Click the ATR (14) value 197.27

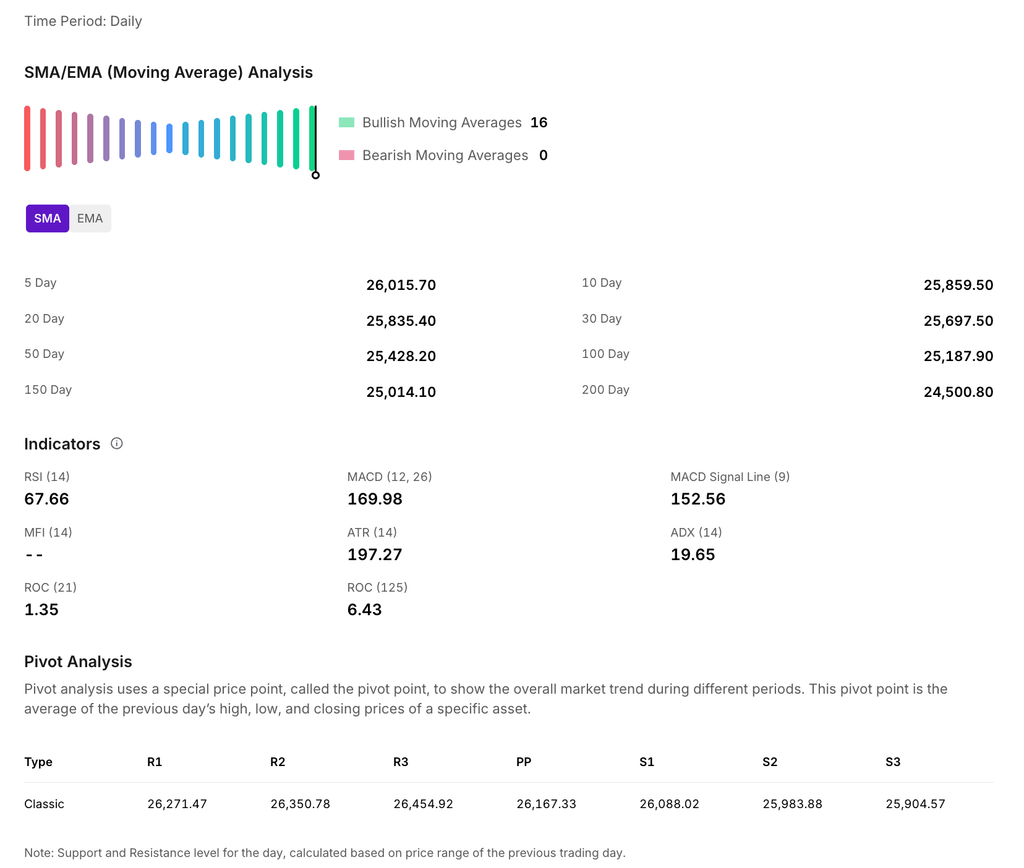click(375, 554)
